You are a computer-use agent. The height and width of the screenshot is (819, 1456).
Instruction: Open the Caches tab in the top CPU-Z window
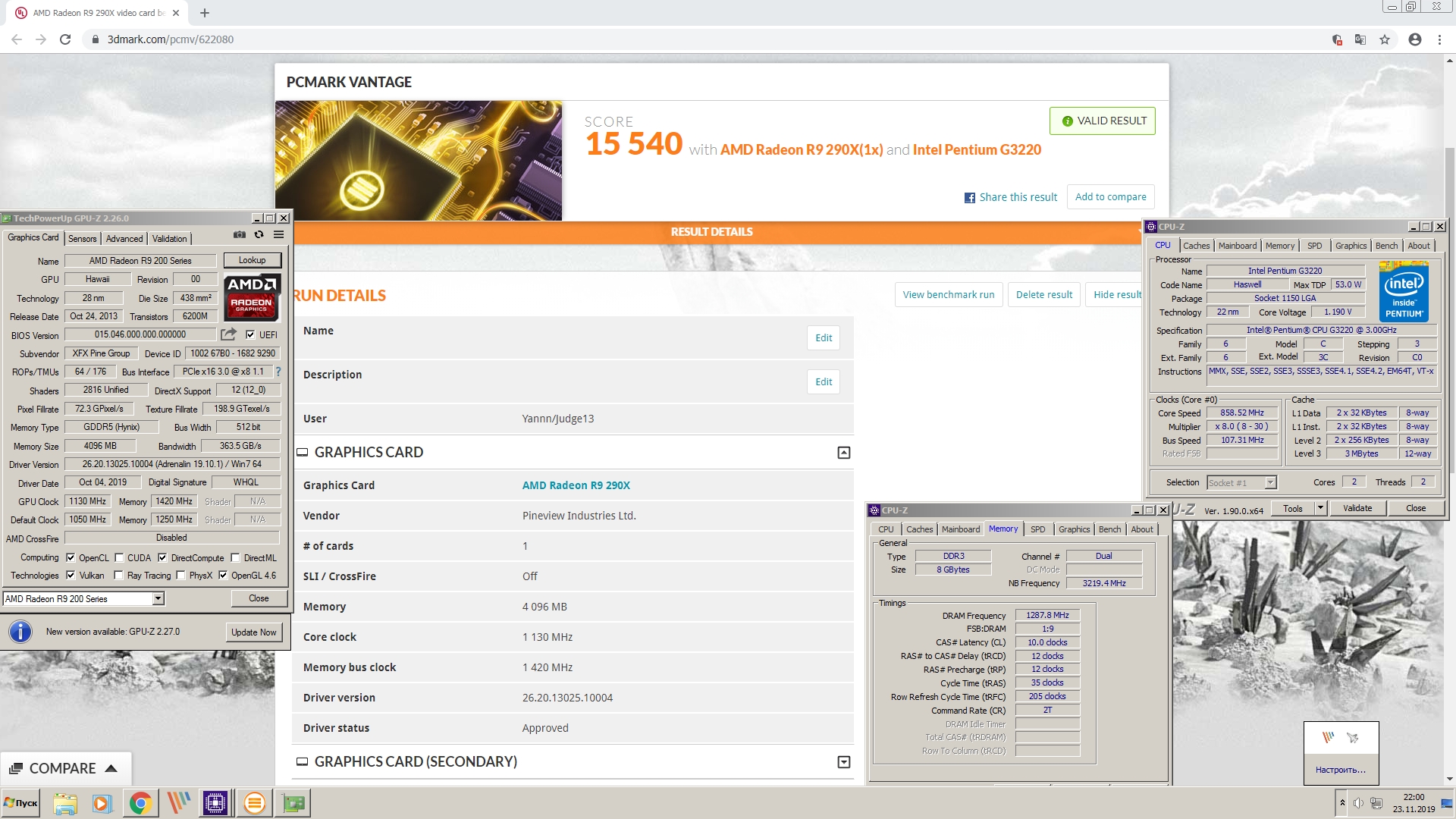(1196, 246)
